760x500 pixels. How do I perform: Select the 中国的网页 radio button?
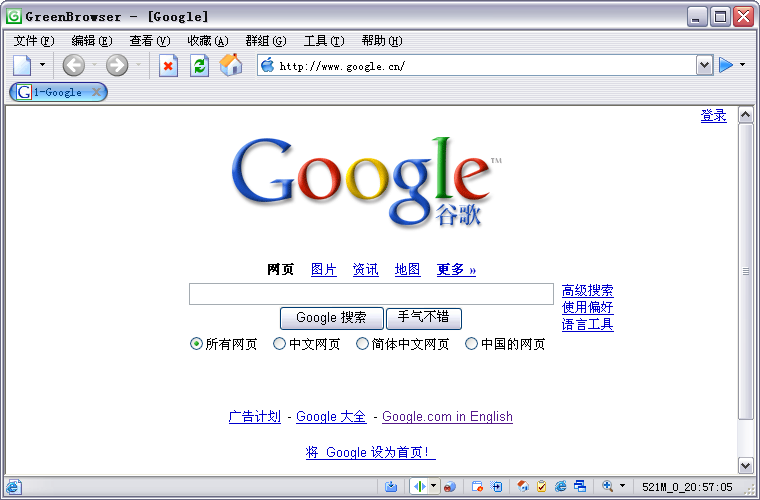(x=471, y=344)
